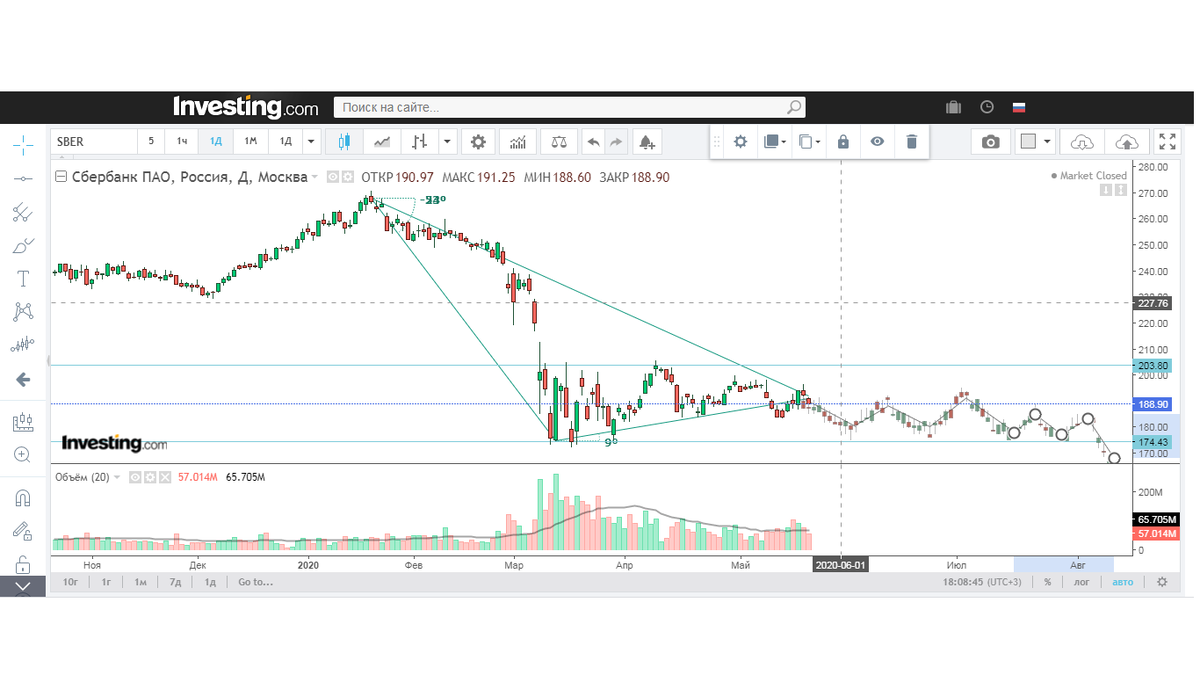Screen dimensions: 1200x675
Task: Open the XABCD pattern tools
Action: tap(22, 312)
